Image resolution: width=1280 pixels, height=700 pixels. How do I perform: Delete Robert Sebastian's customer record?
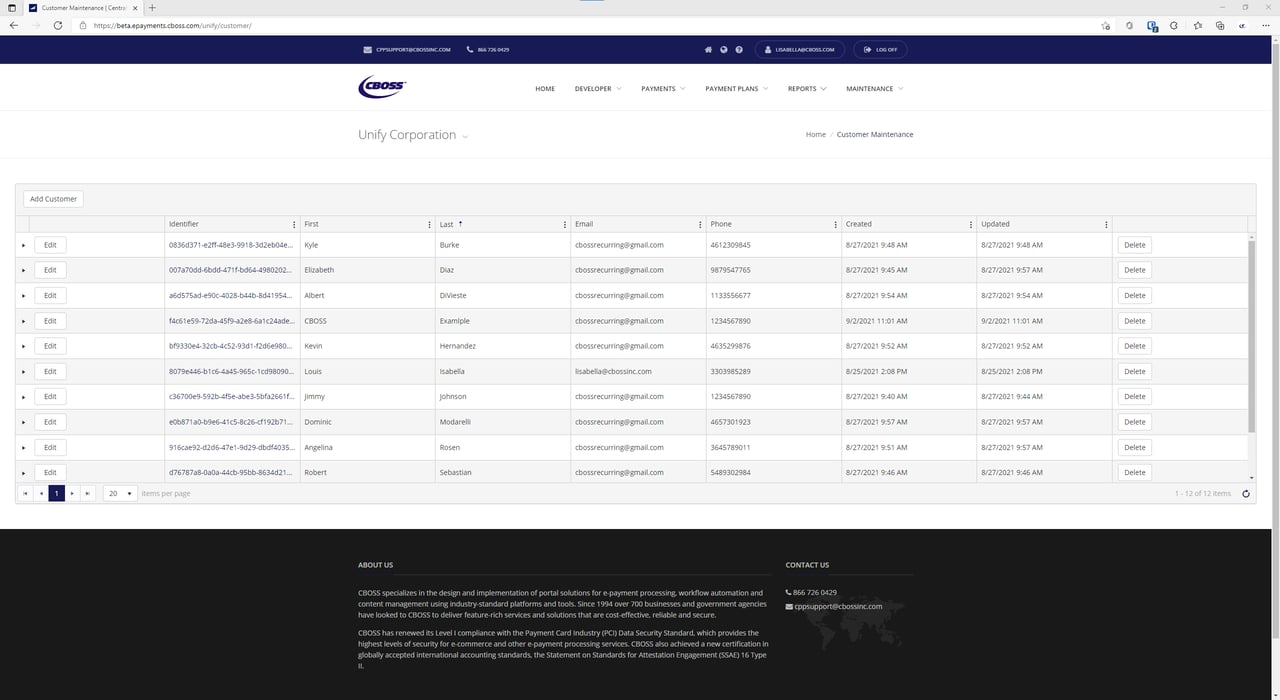coord(1134,472)
